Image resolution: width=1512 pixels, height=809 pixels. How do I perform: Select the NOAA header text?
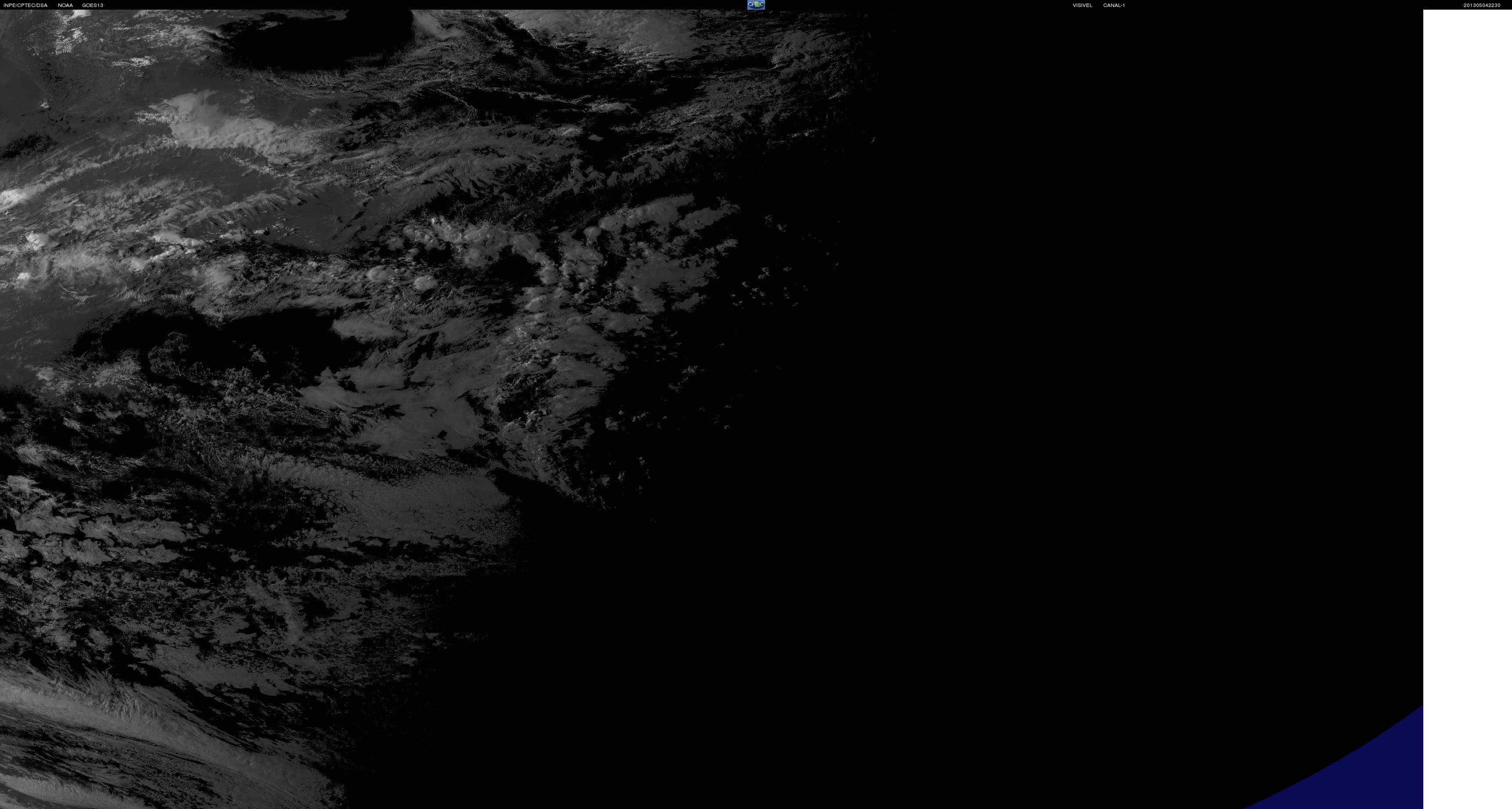65,5
